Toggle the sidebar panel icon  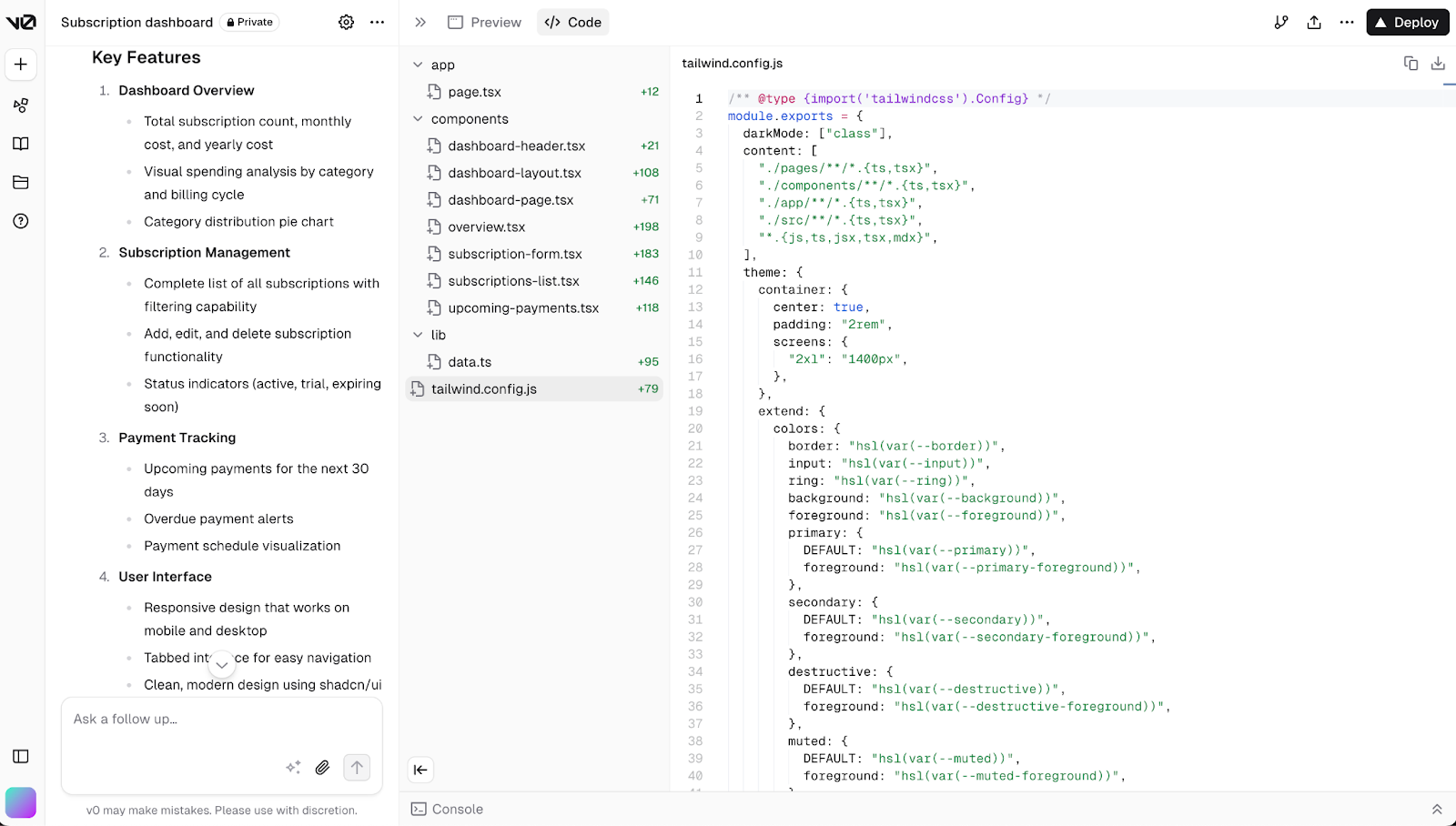(x=21, y=757)
